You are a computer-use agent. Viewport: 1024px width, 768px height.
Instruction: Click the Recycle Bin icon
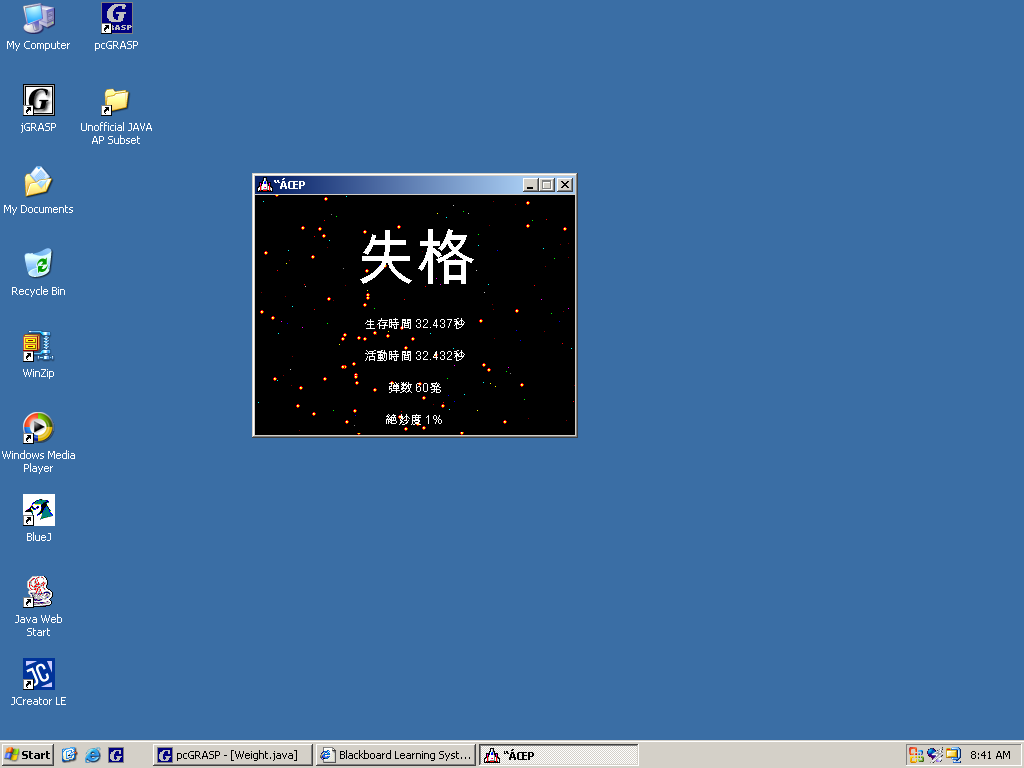pos(38,265)
